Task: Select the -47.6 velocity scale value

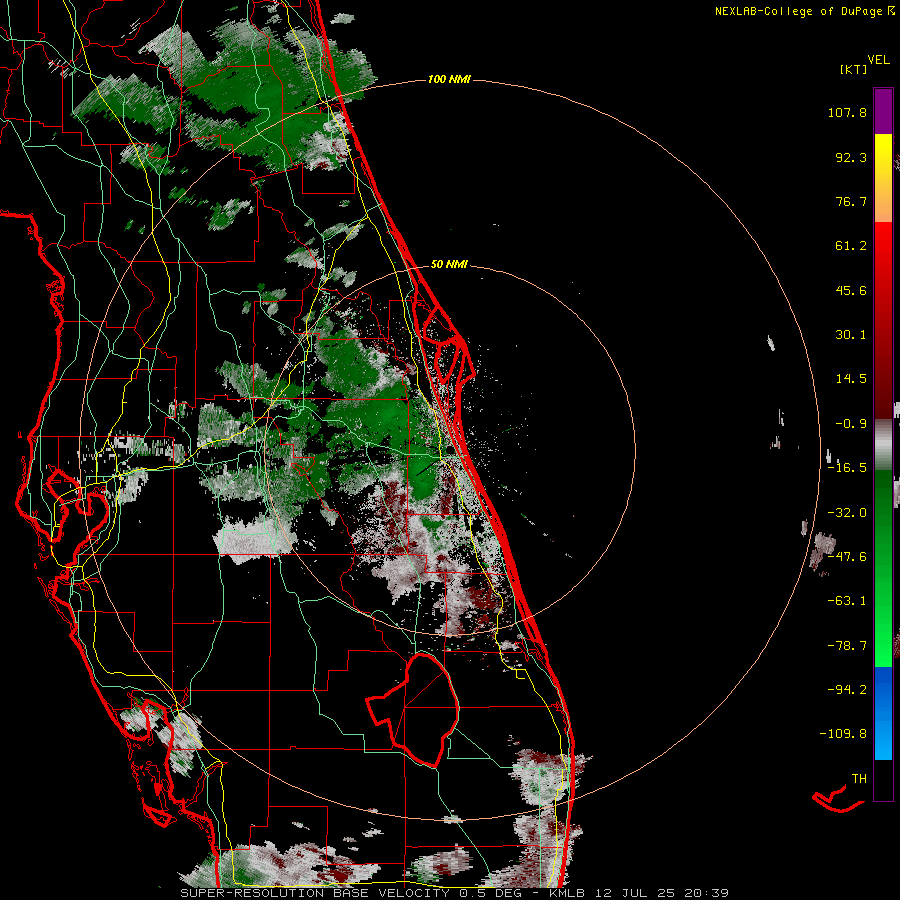Action: point(847,557)
